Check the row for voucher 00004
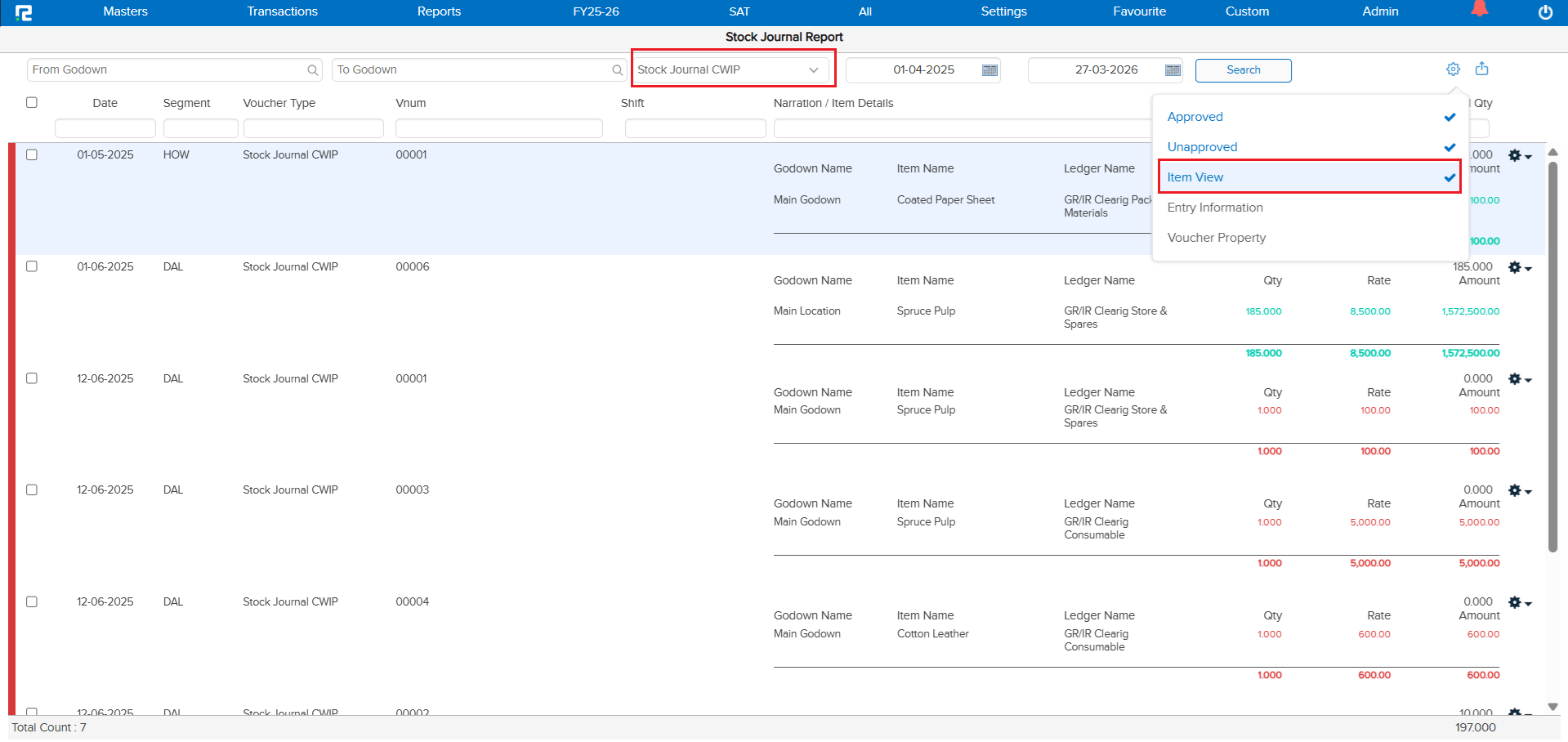Image resolution: width=1568 pixels, height=742 pixels. pos(32,601)
